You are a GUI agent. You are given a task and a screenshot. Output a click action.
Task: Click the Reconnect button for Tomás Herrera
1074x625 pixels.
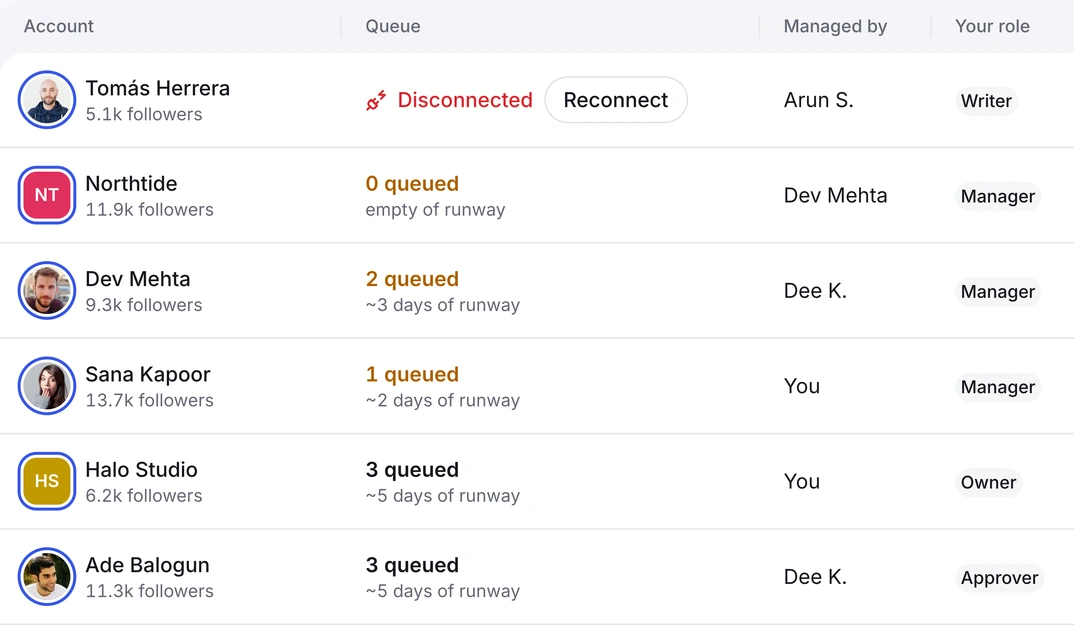pos(616,100)
